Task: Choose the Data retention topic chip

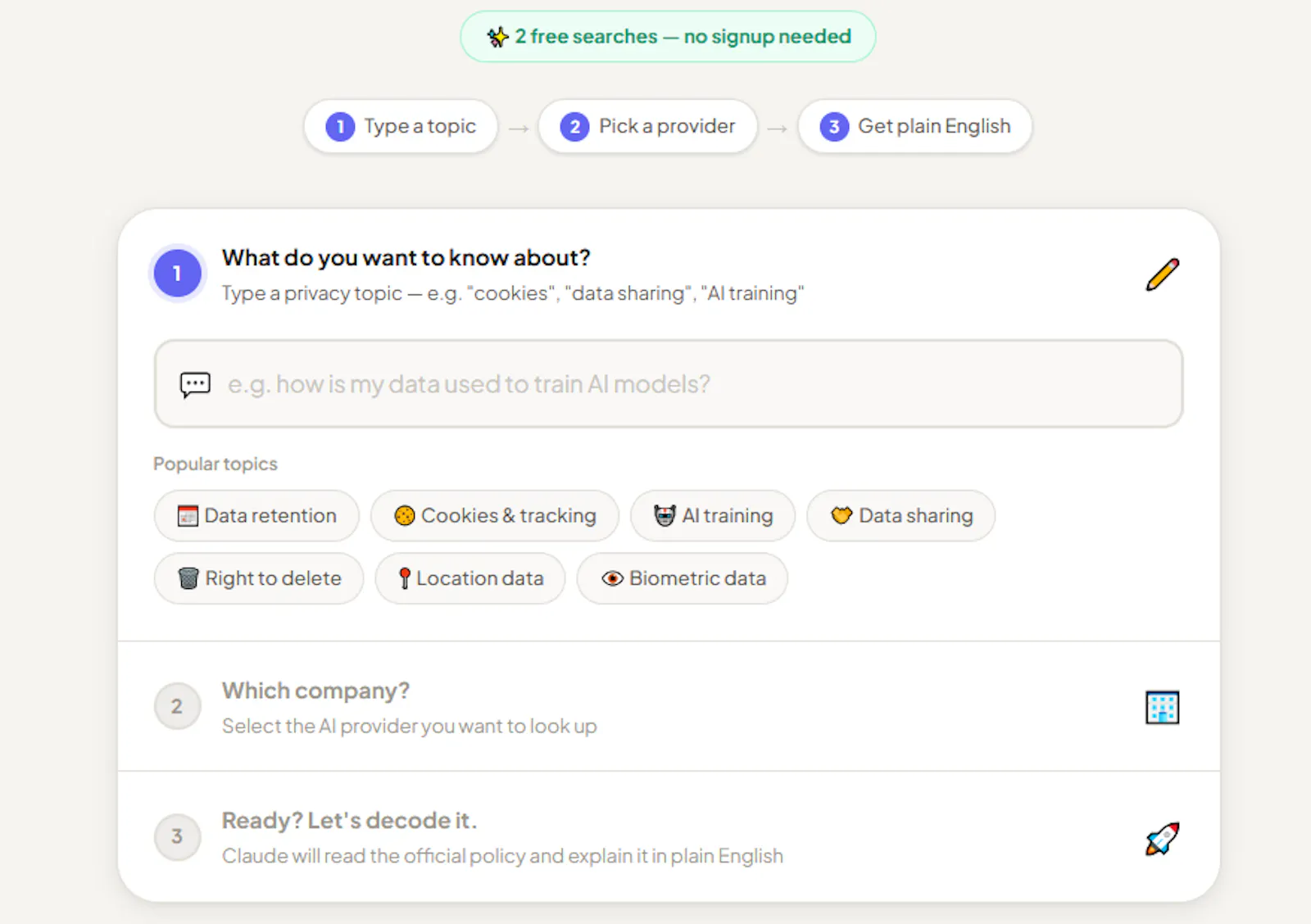Action: click(x=256, y=515)
